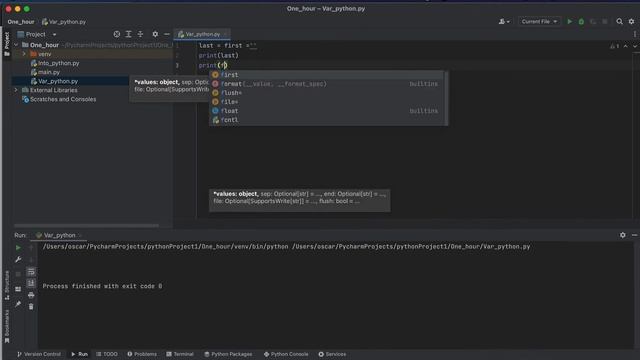Choose 'file=' from autocomplete list

coord(328,102)
